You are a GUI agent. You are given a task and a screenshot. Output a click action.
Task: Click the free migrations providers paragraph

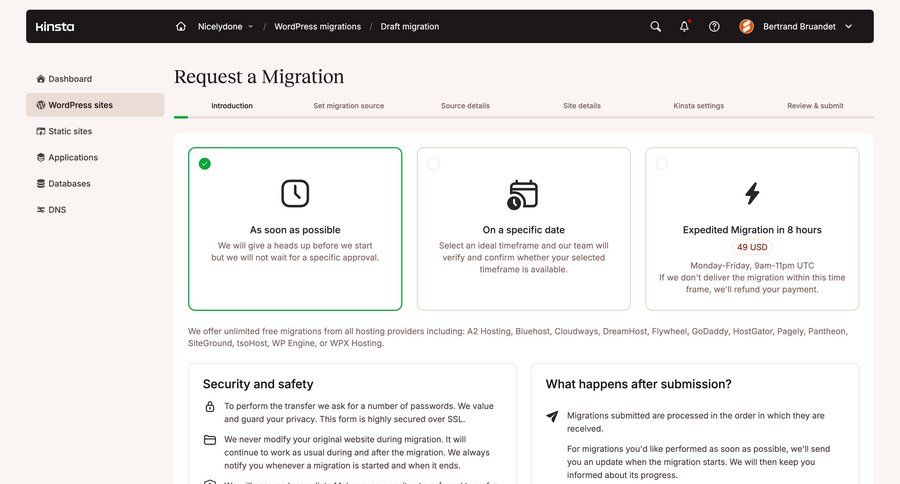click(518, 337)
